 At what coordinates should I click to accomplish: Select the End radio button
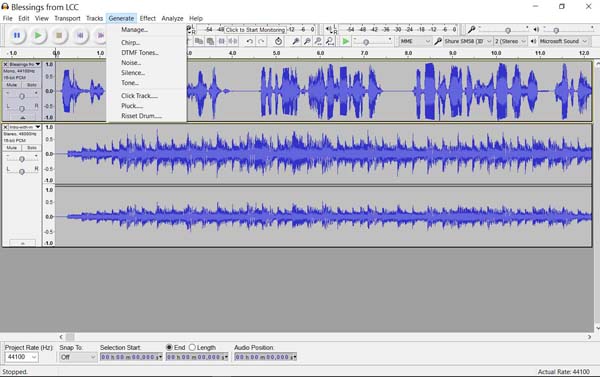[x=169, y=347]
